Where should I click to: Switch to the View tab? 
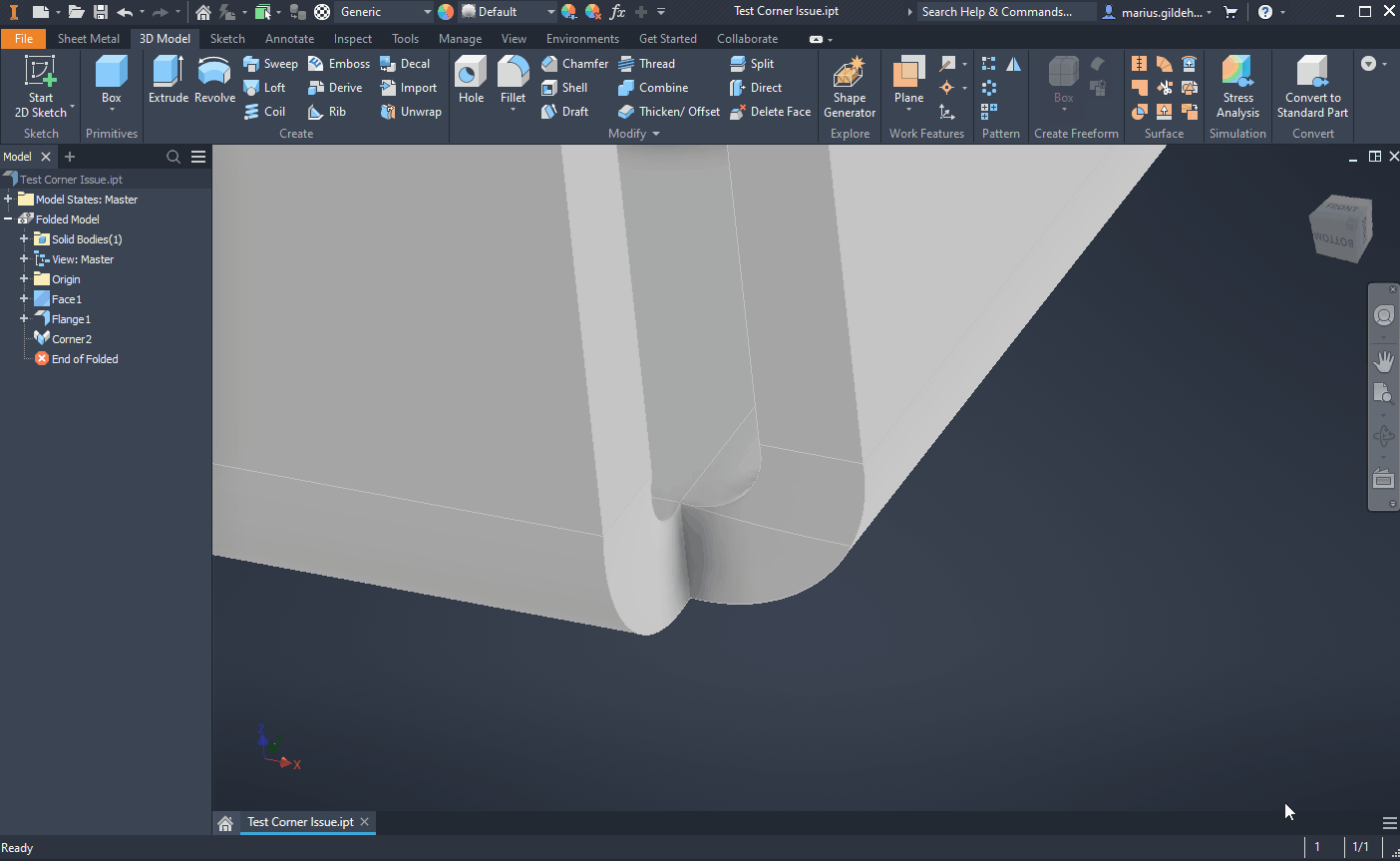(514, 39)
